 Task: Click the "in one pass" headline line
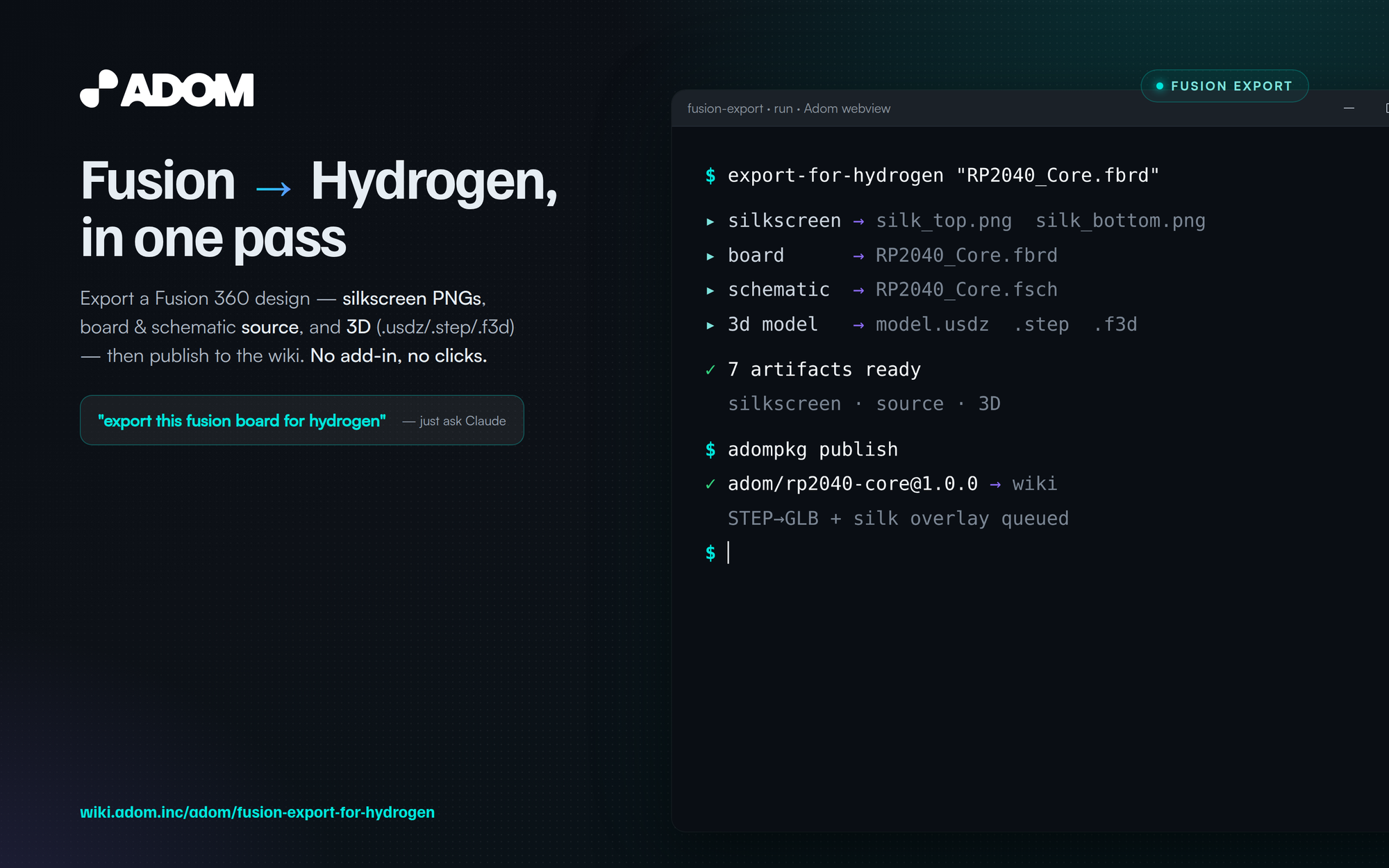pyautogui.click(x=213, y=240)
